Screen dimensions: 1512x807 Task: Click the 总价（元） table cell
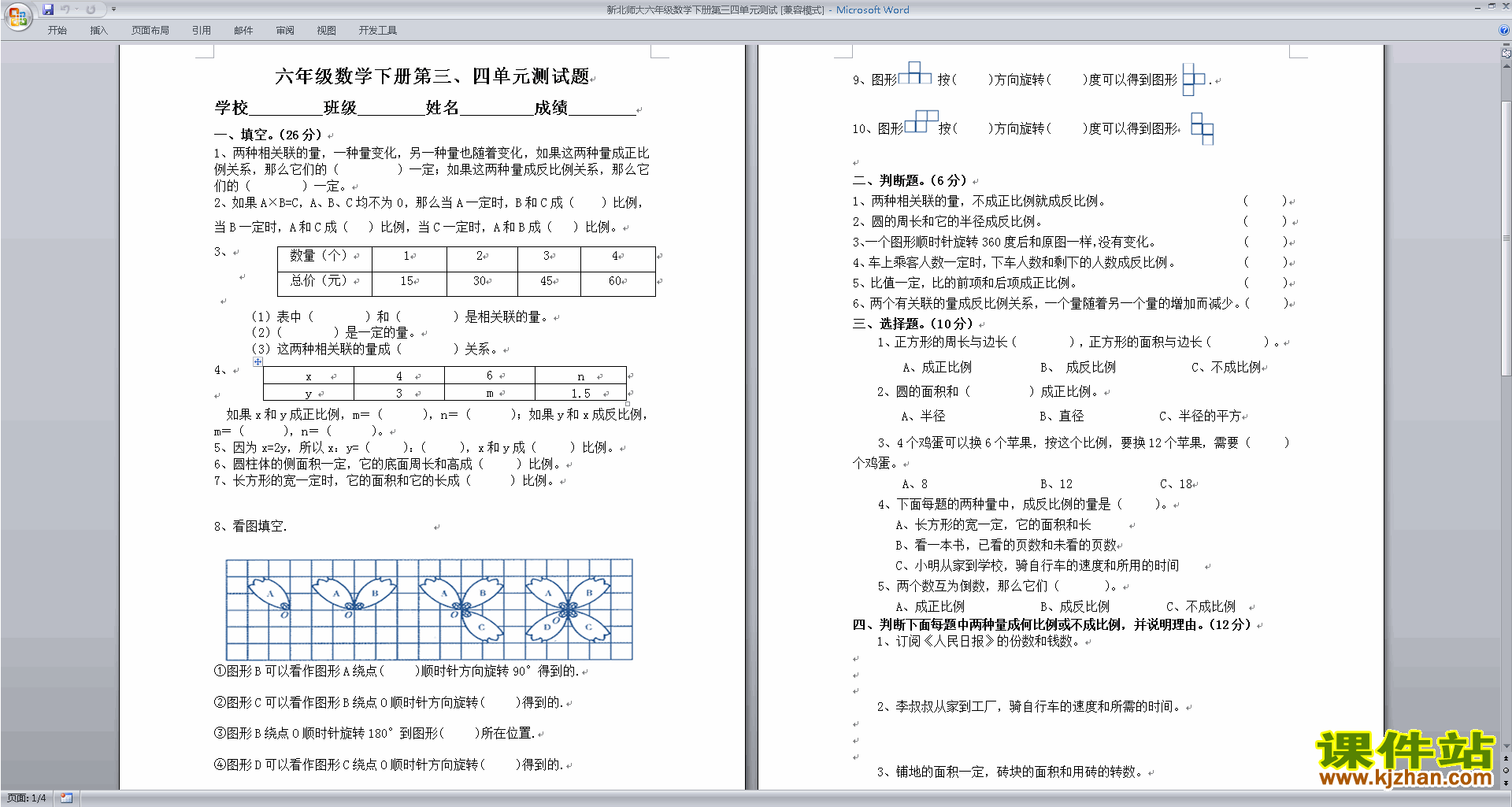pyautogui.click(x=324, y=283)
